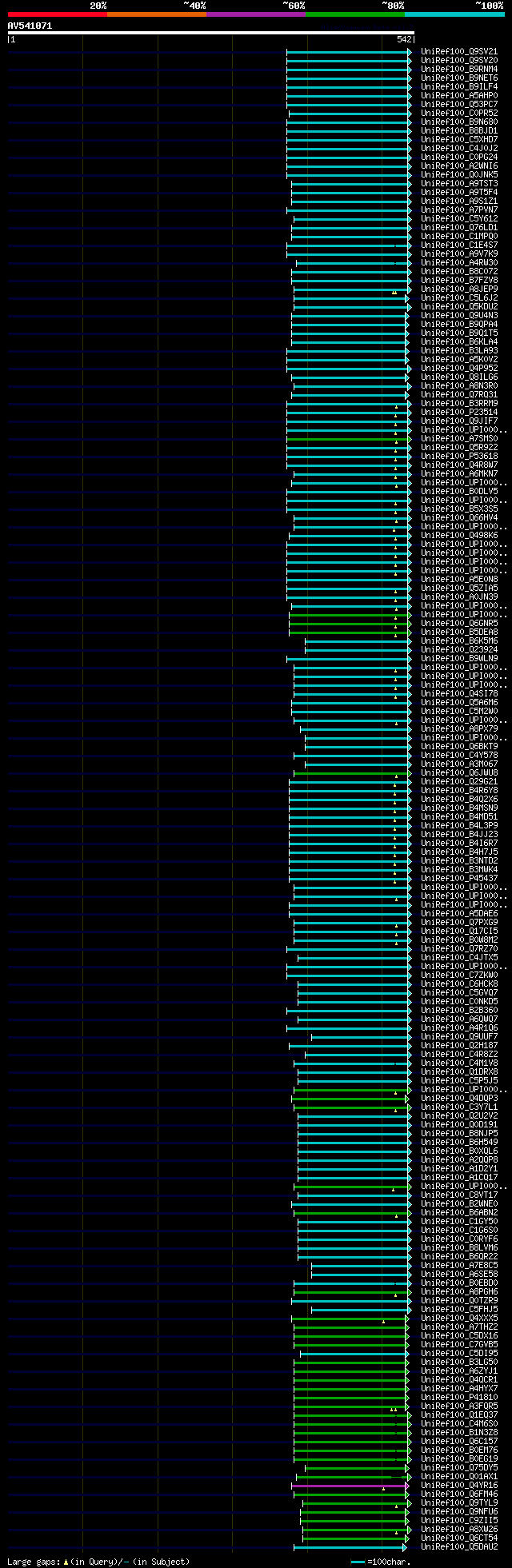Select hit label UniRef100_P53618
The image size is (512, 1568).
click(459, 456)
